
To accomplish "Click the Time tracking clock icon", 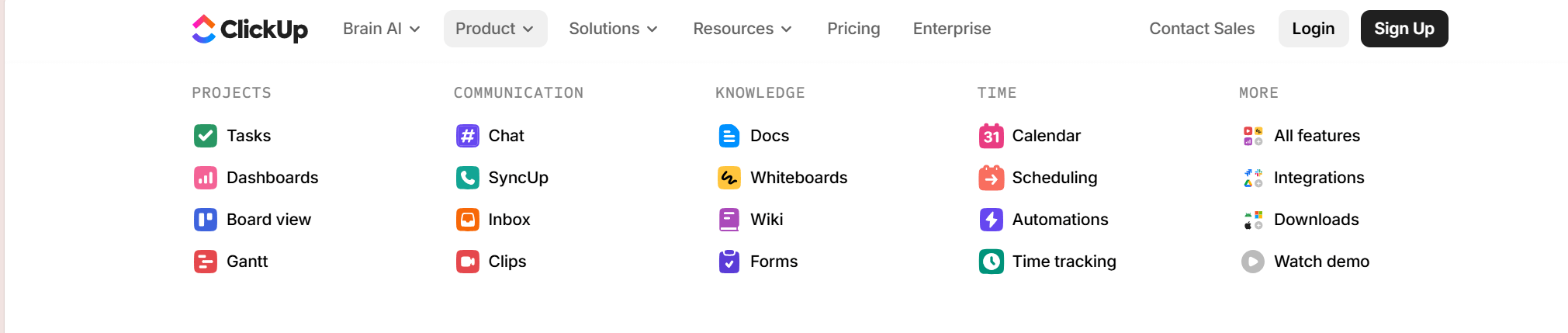I will [991, 262].
